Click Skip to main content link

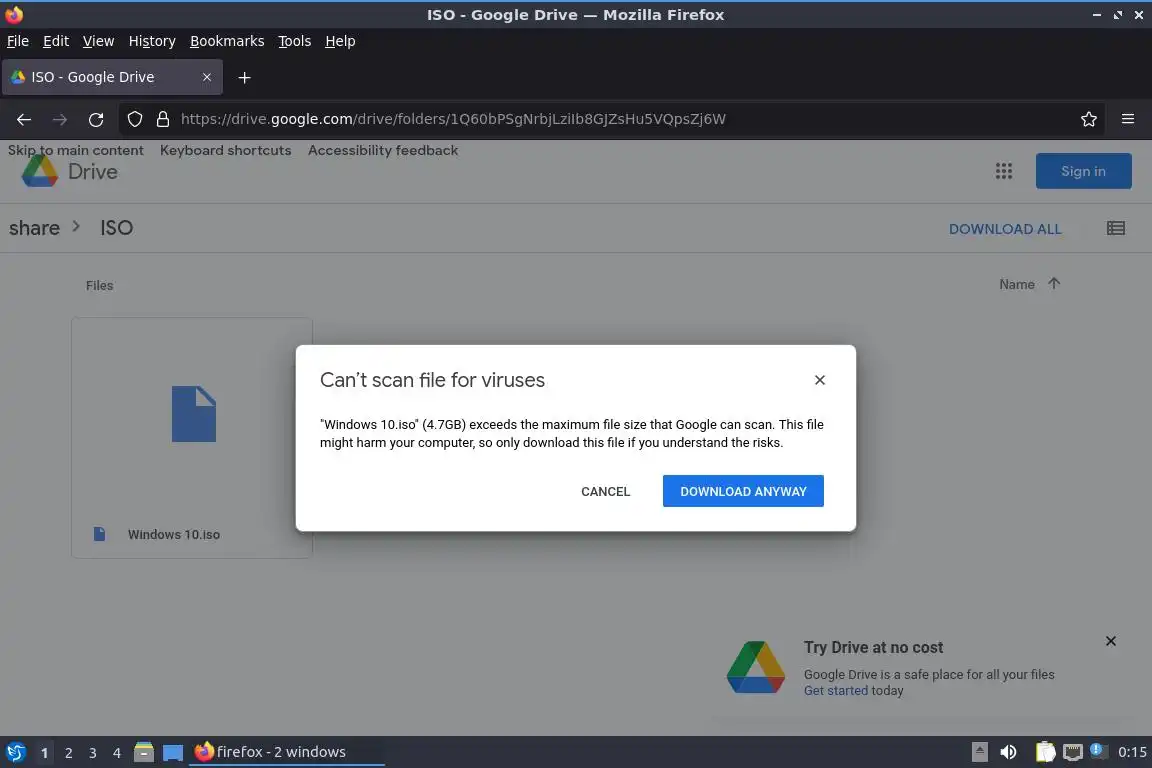pos(76,150)
